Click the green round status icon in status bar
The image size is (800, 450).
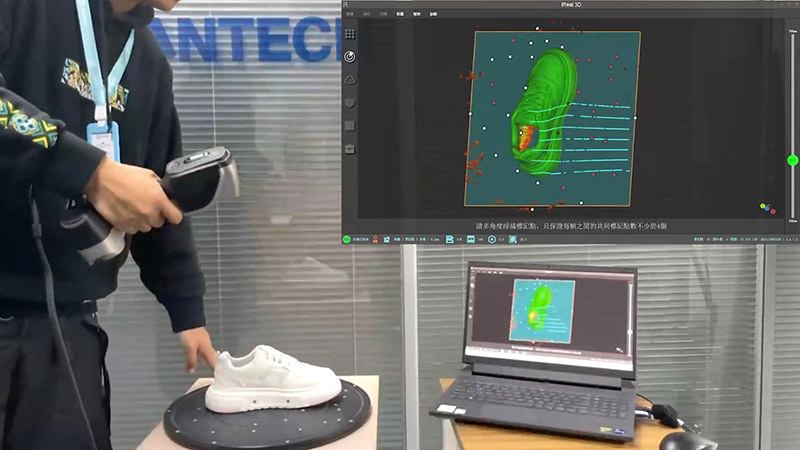pos(346,239)
